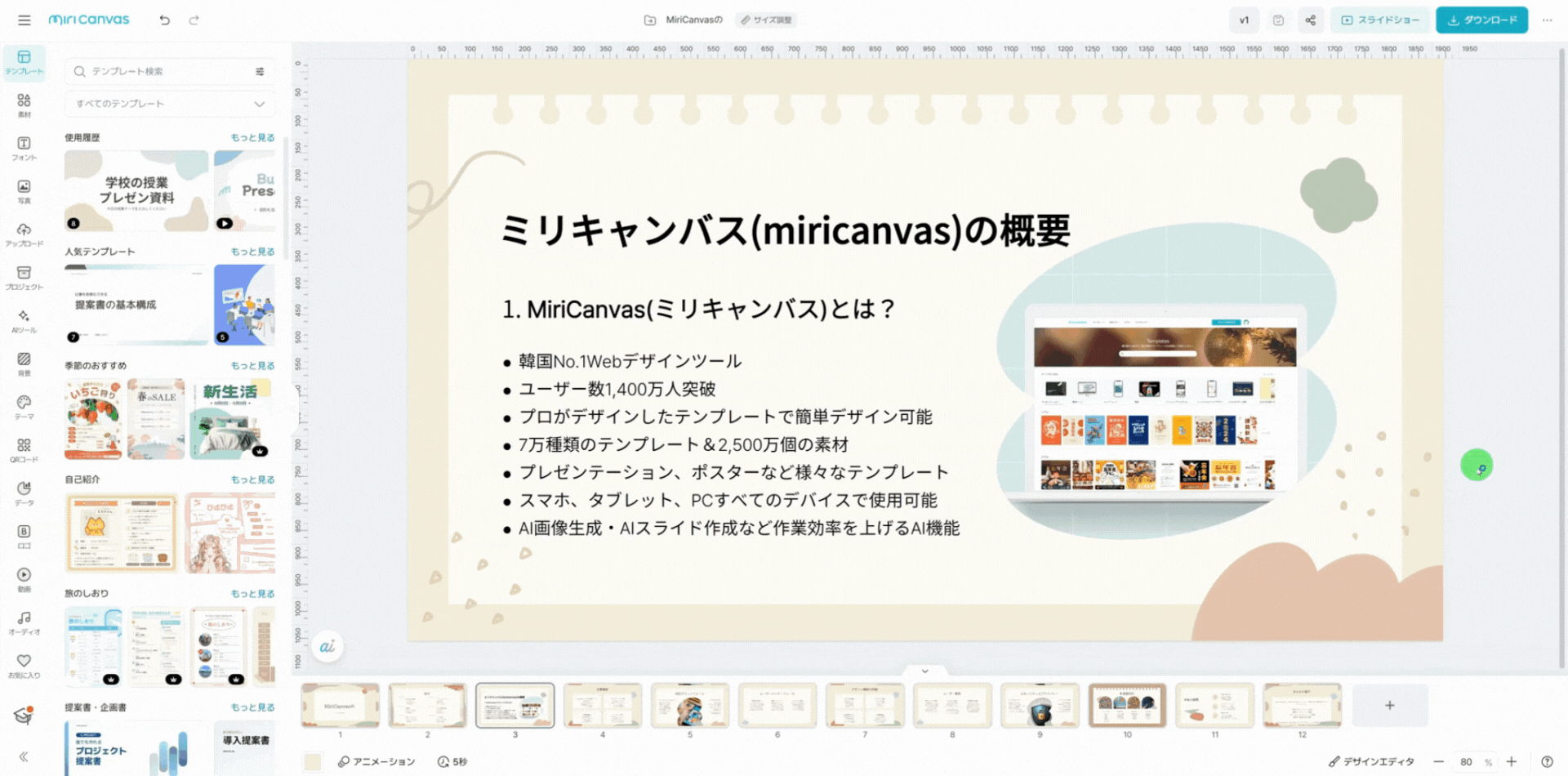This screenshot has width=1568, height=776.
Task: Click the サイズ調整 resize button
Action: coord(765,20)
